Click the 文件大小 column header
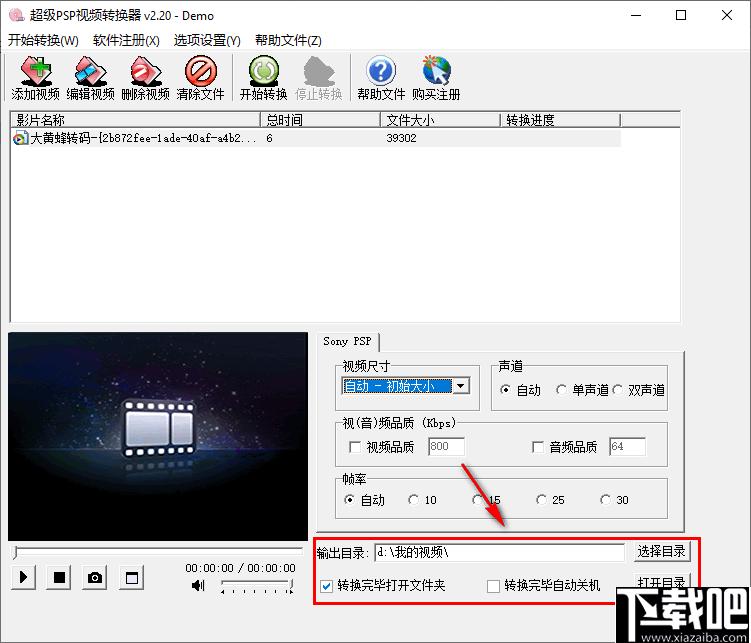 point(441,120)
